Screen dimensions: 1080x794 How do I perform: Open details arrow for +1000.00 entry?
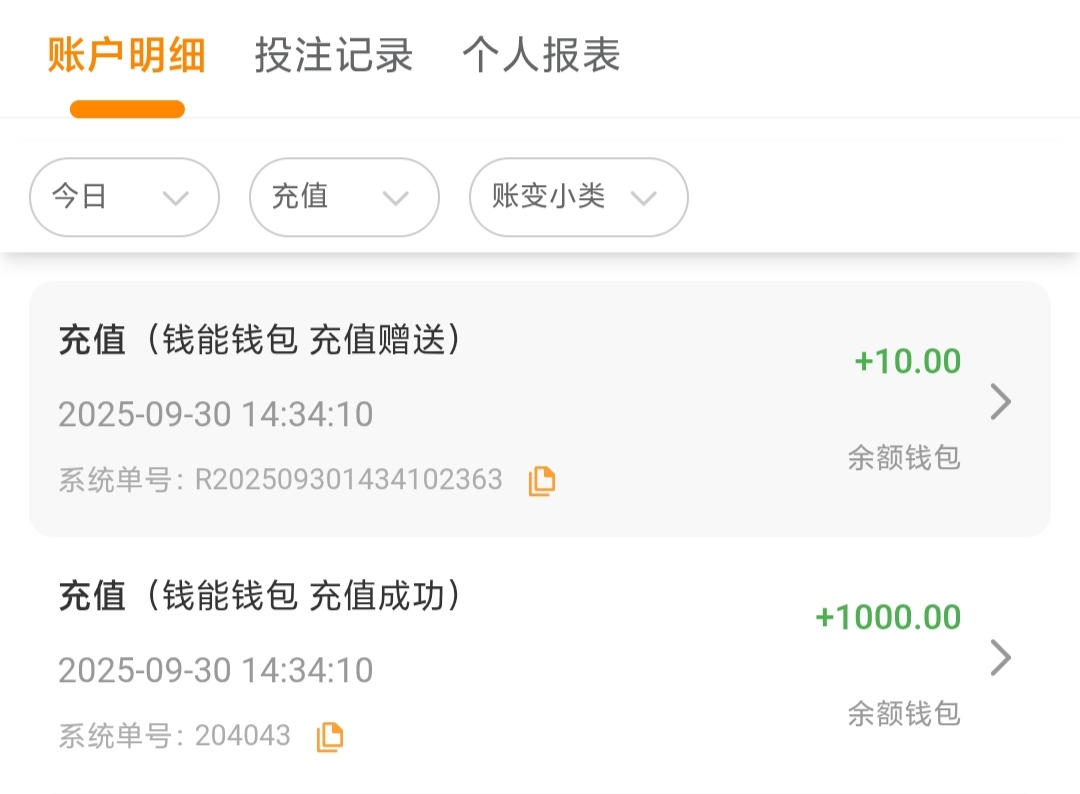(x=1000, y=658)
